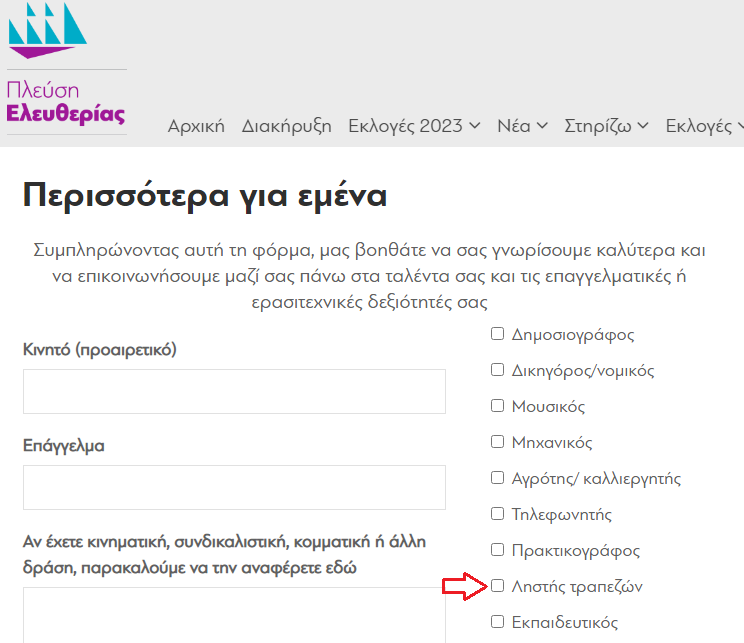Check the Αγρότης/καλλιεργητής option
The height and width of the screenshot is (643, 744).
497,478
